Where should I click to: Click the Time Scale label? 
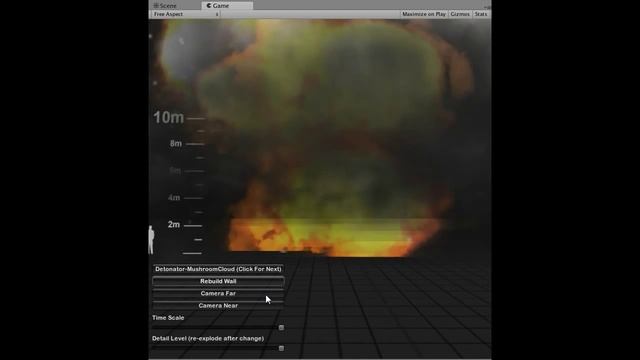(x=168, y=318)
